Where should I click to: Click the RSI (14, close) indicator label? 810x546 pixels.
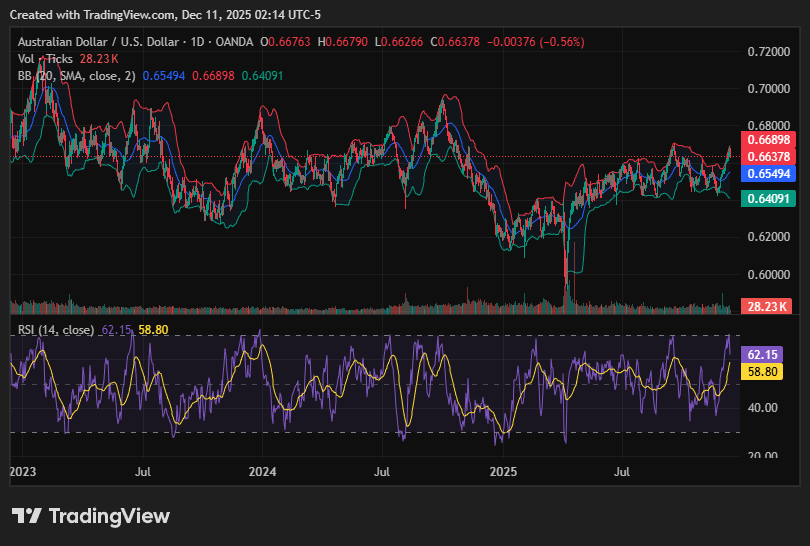[56, 330]
